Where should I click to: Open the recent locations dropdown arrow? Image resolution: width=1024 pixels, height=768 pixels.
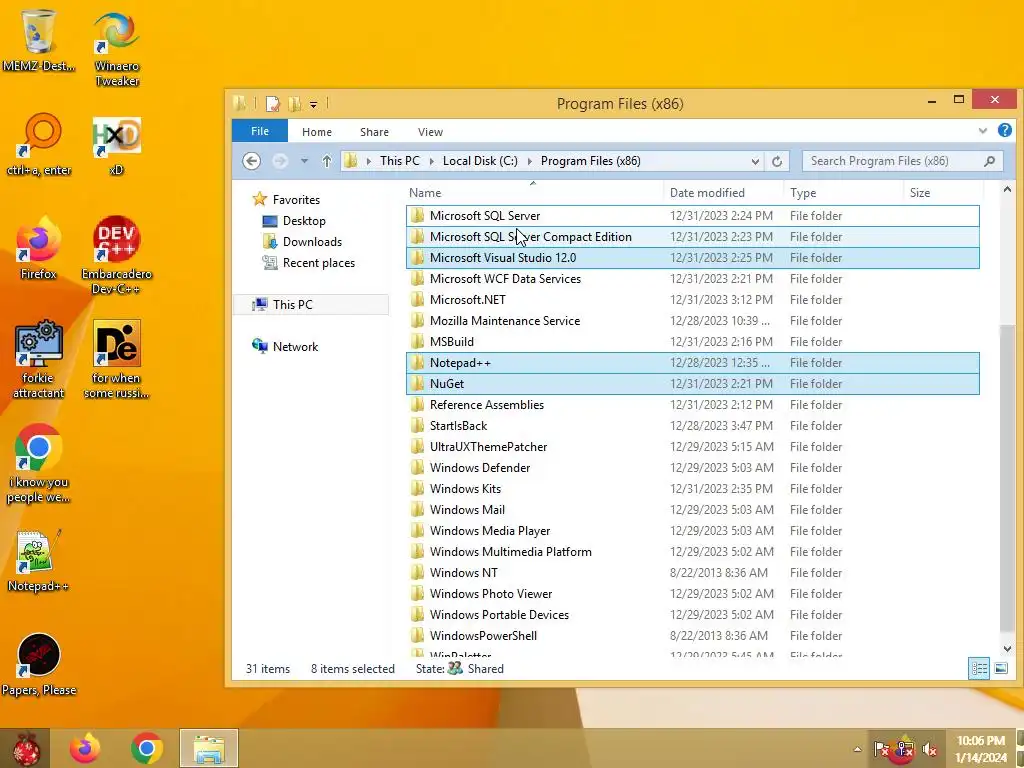(x=304, y=161)
